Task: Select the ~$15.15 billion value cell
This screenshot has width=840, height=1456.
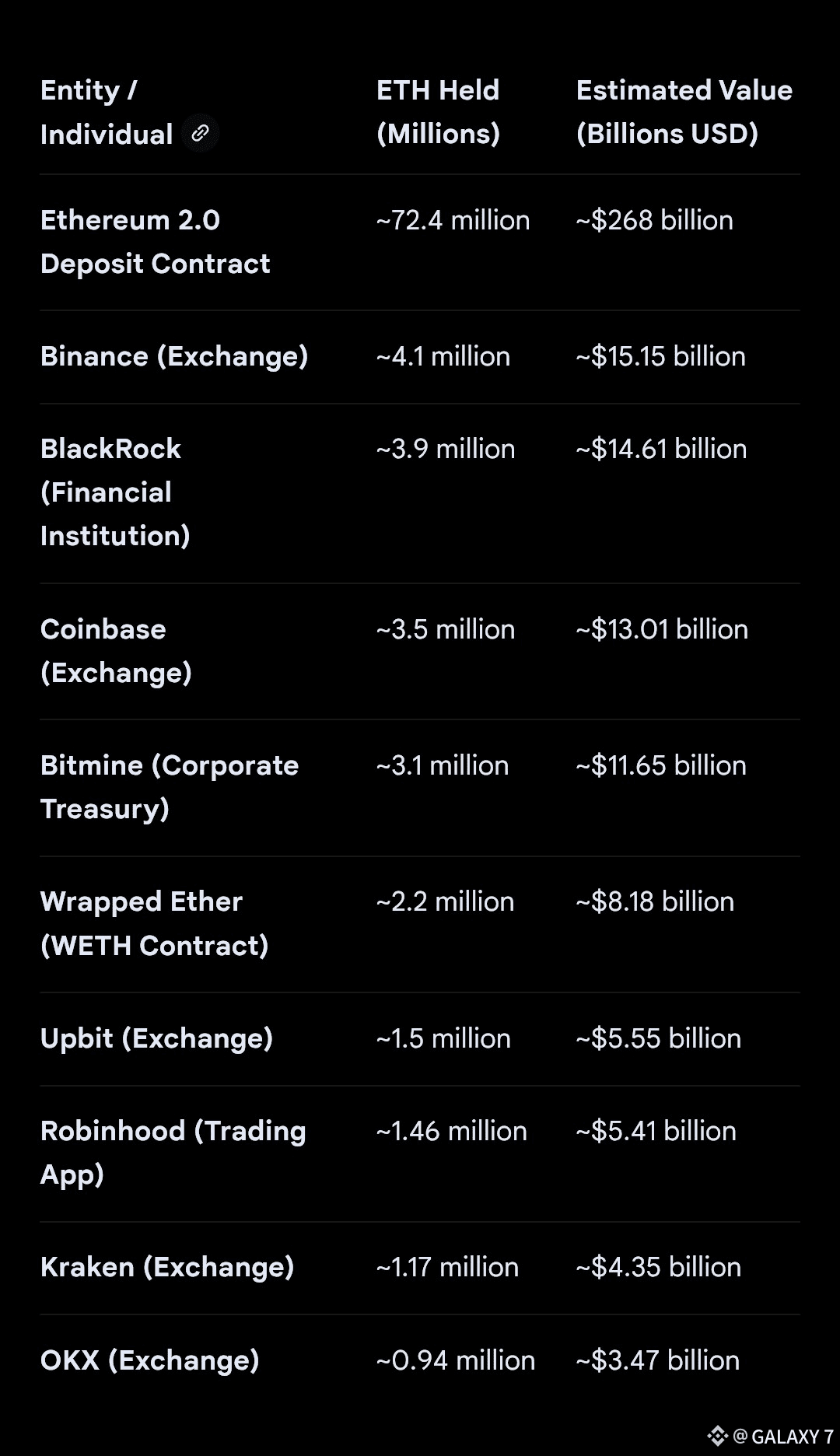Action: click(660, 356)
